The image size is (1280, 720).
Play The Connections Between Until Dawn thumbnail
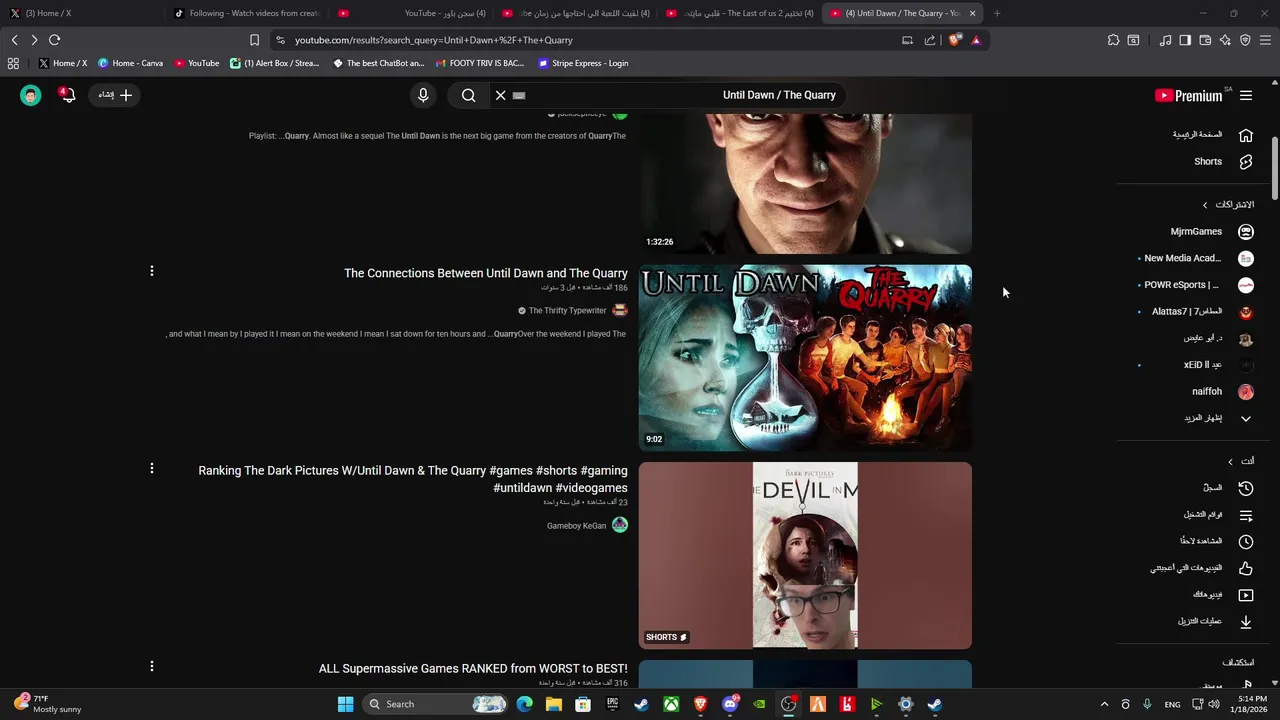click(x=805, y=358)
